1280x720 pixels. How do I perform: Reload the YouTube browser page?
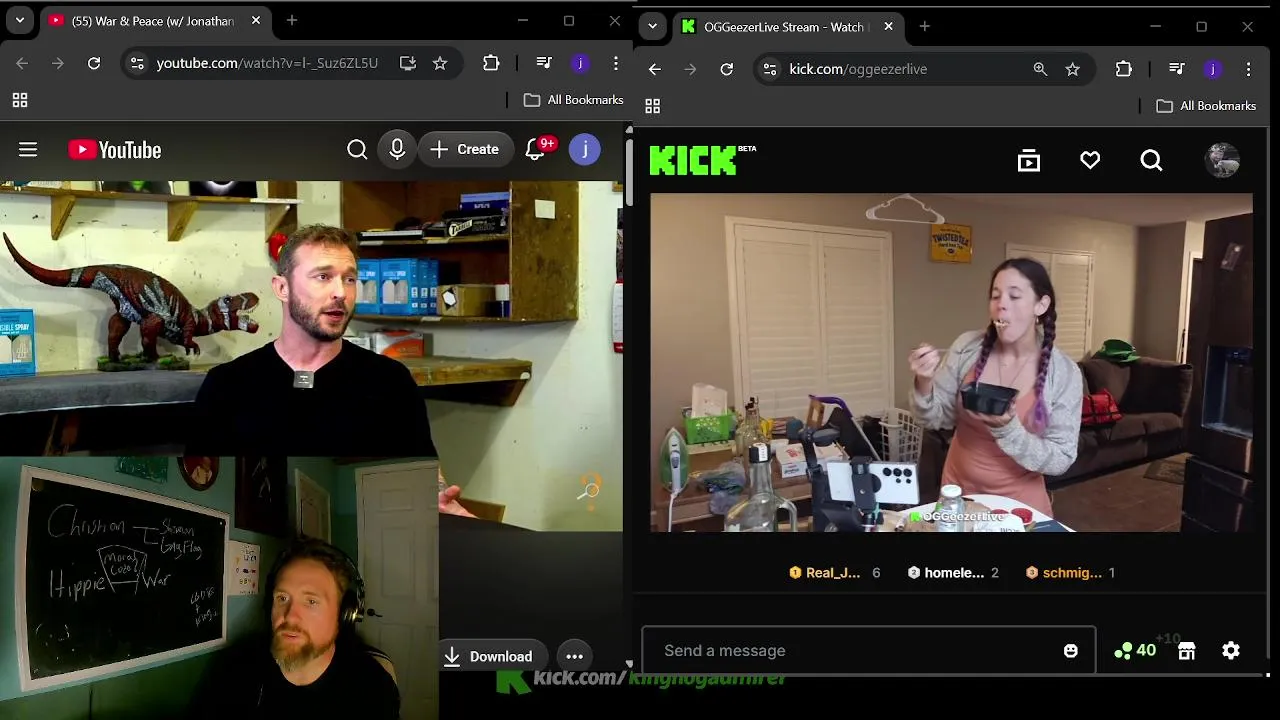pyautogui.click(x=94, y=63)
